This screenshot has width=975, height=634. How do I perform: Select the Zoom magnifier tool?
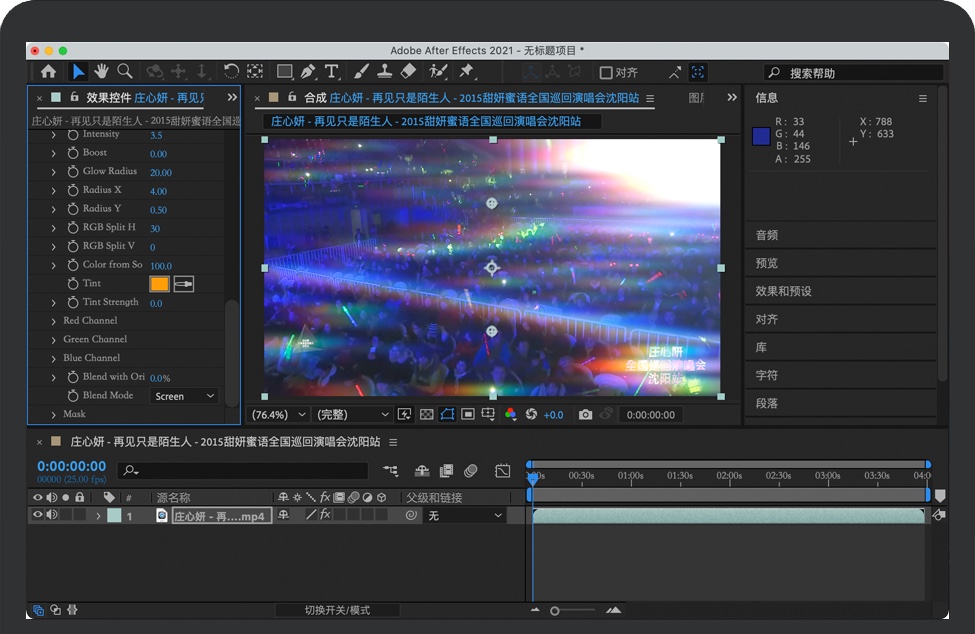tap(125, 71)
